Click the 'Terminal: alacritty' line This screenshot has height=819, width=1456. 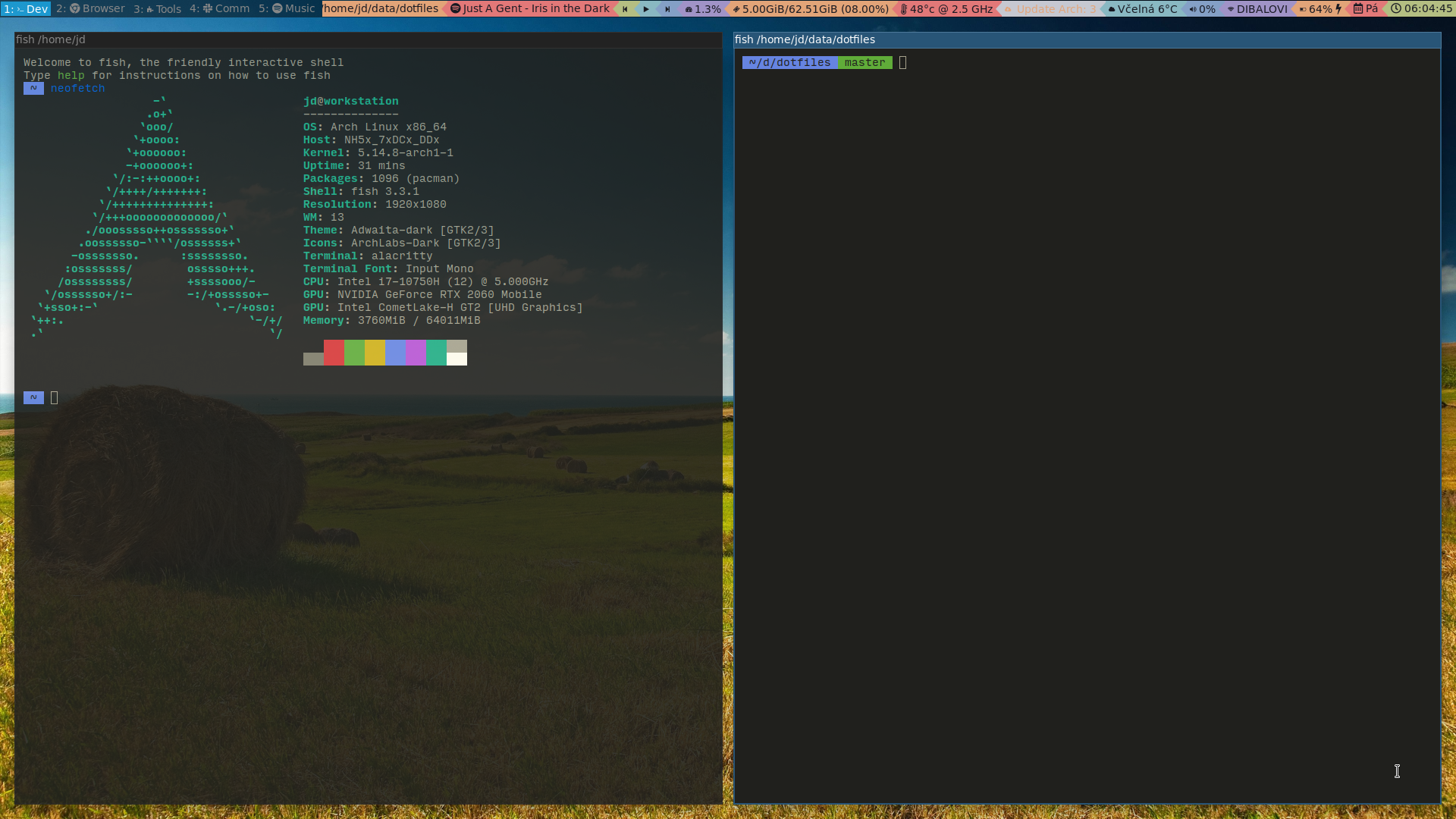tap(368, 256)
